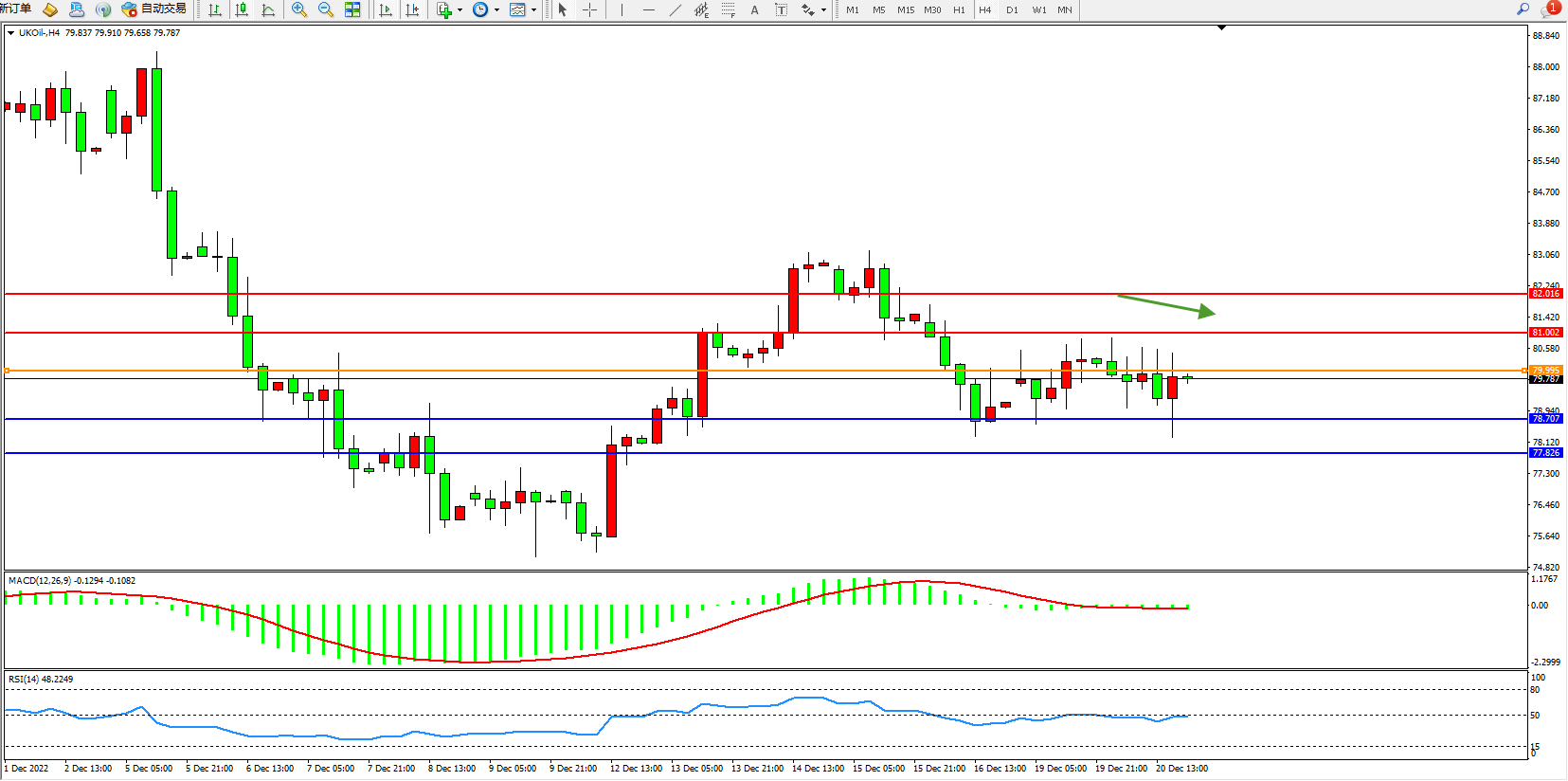Switch to the H1 timeframe
The width and height of the screenshot is (1568, 781).
(x=959, y=9)
